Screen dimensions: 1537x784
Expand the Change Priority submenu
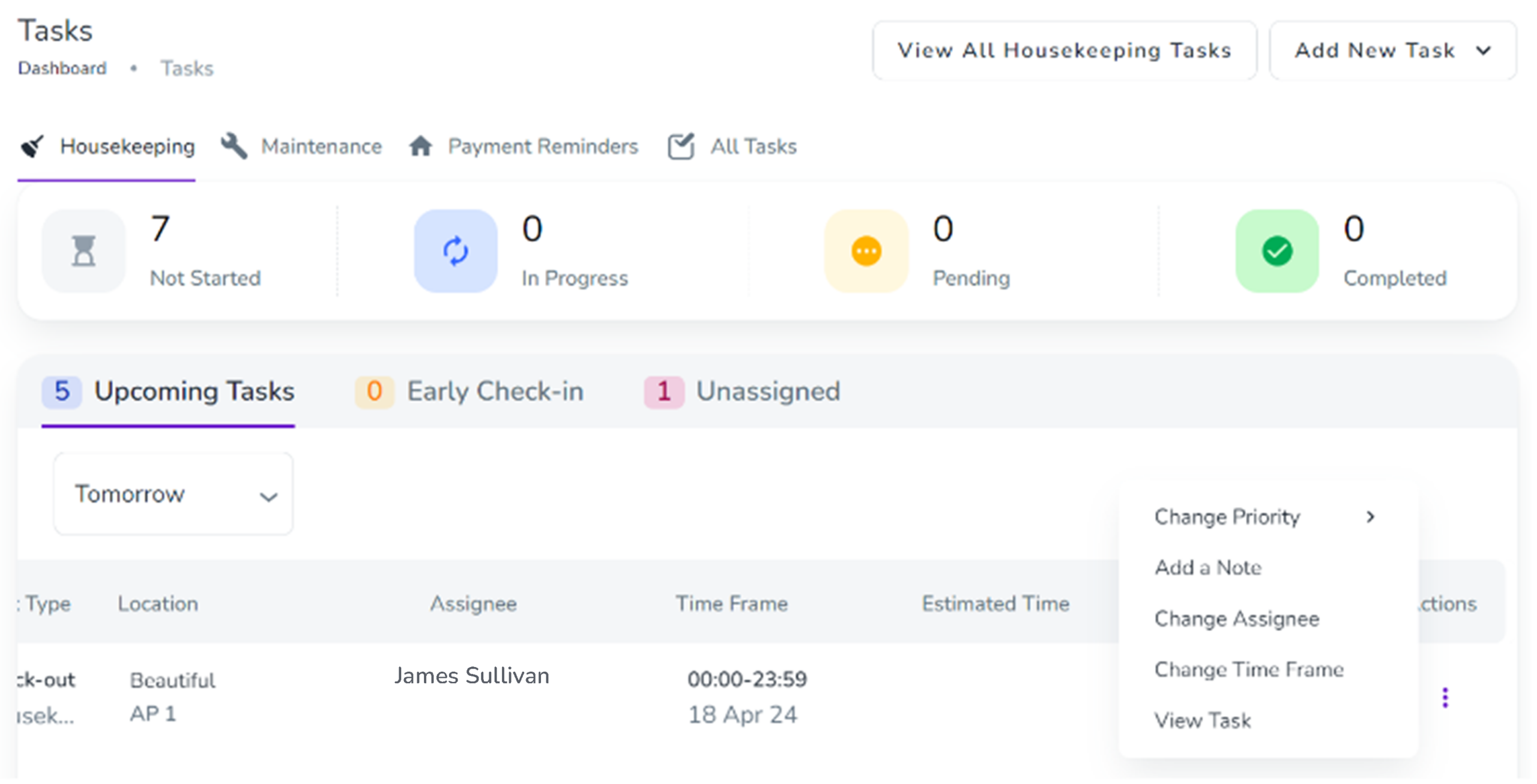click(x=1264, y=517)
